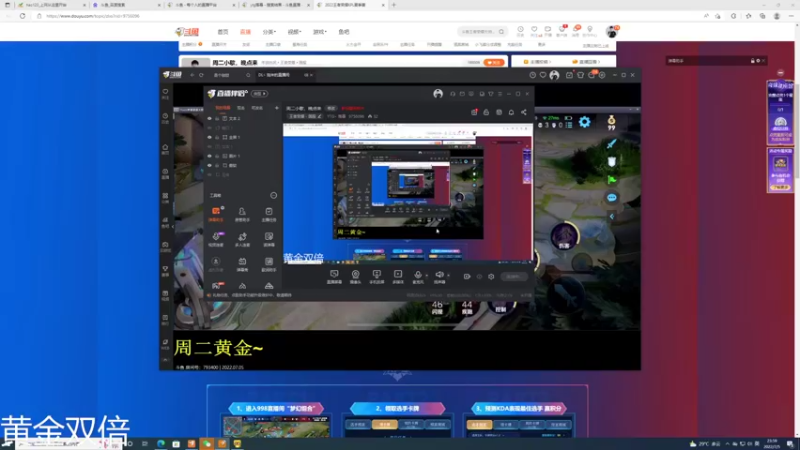Open the 弹幕秀 toolbox tool

(x=242, y=264)
